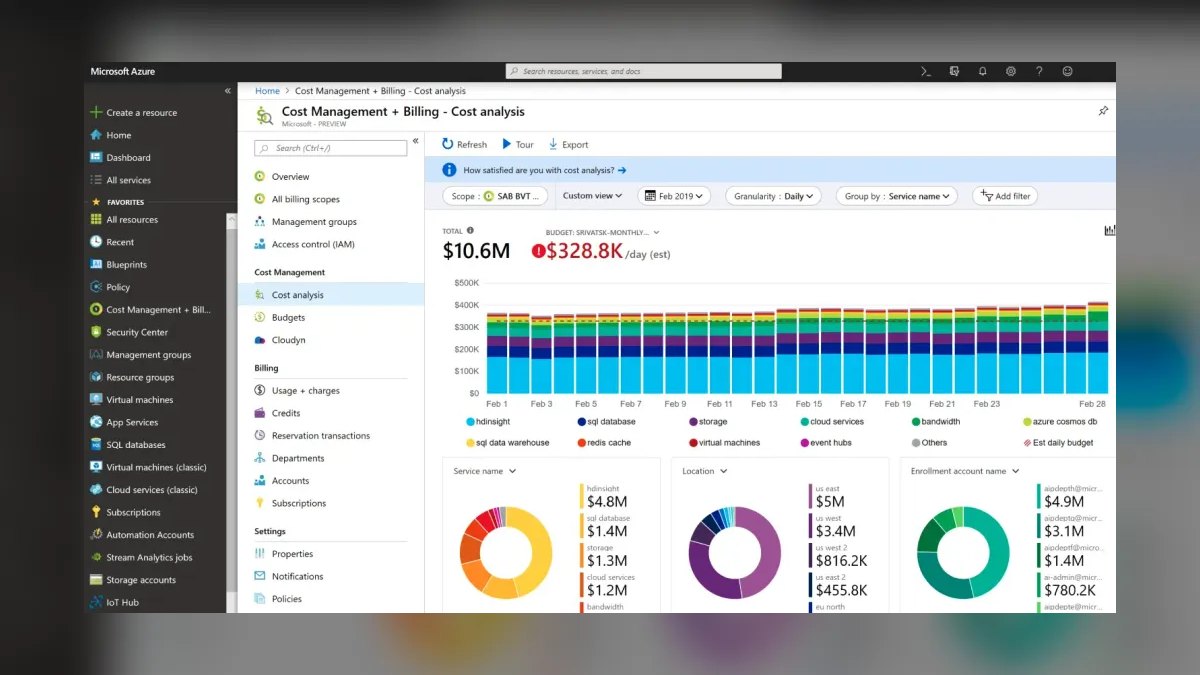Click us east $5M location value

830,502
